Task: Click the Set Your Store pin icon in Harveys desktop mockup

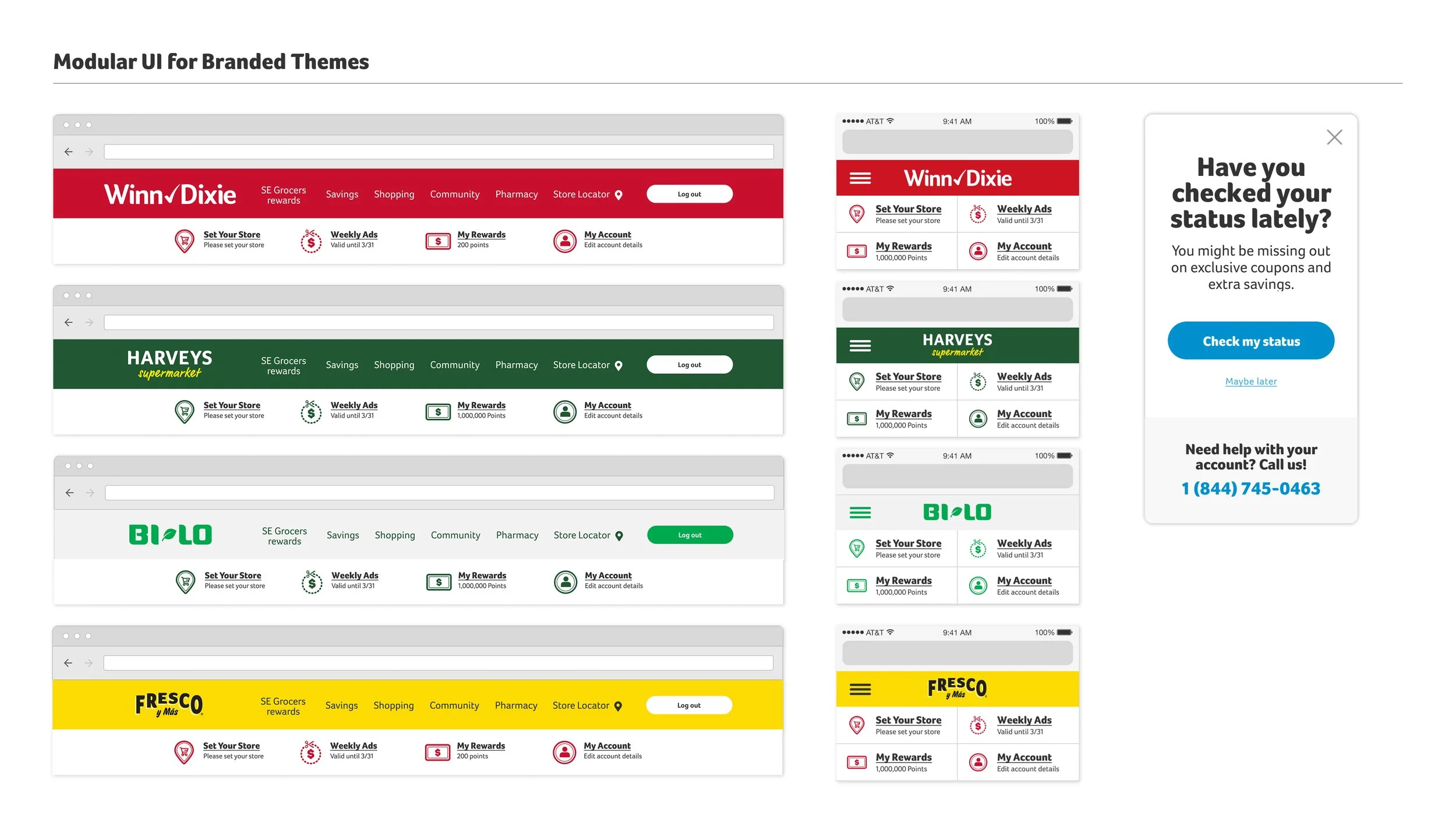Action: [x=185, y=411]
